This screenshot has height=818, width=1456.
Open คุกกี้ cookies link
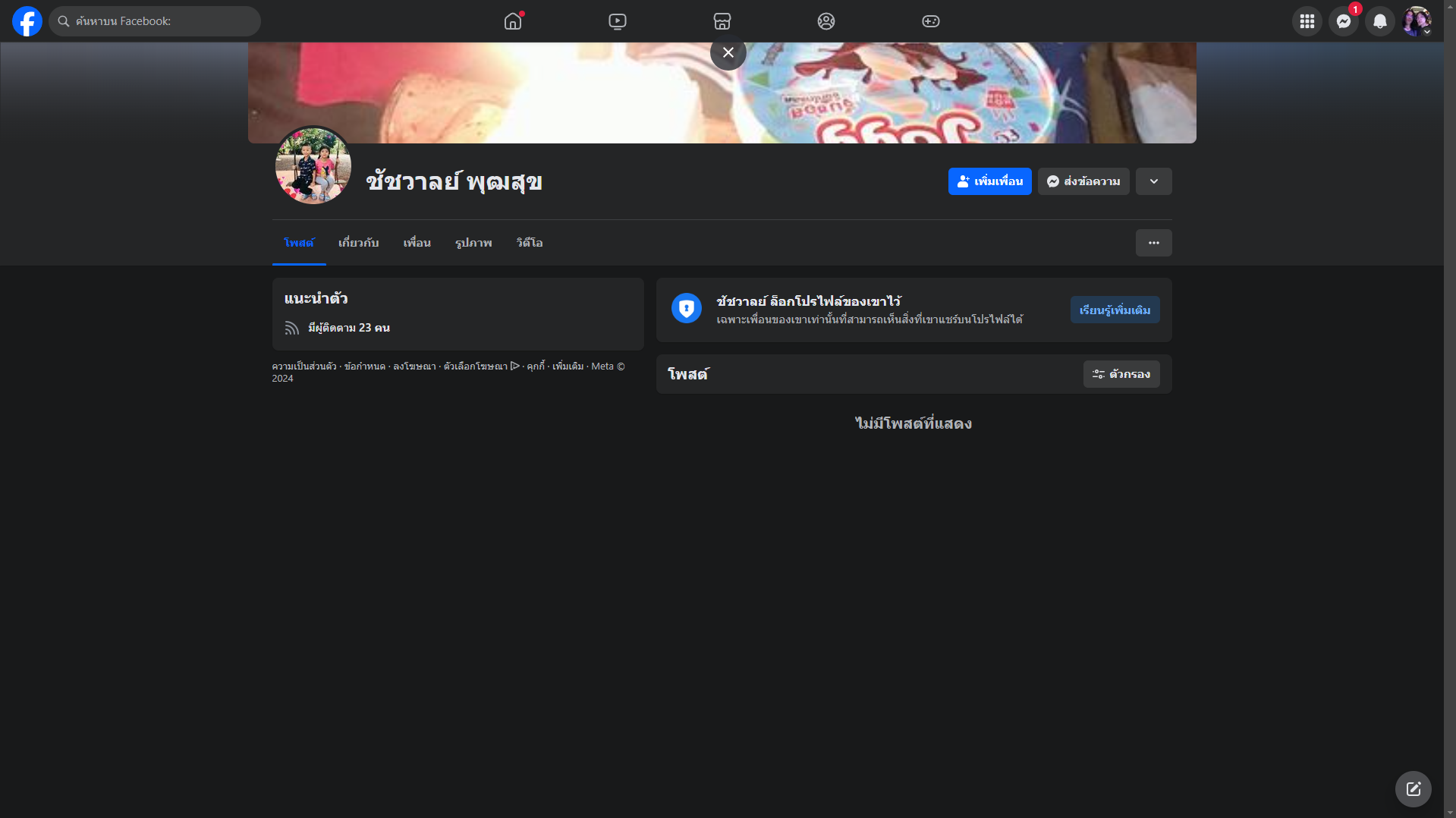pyautogui.click(x=536, y=367)
